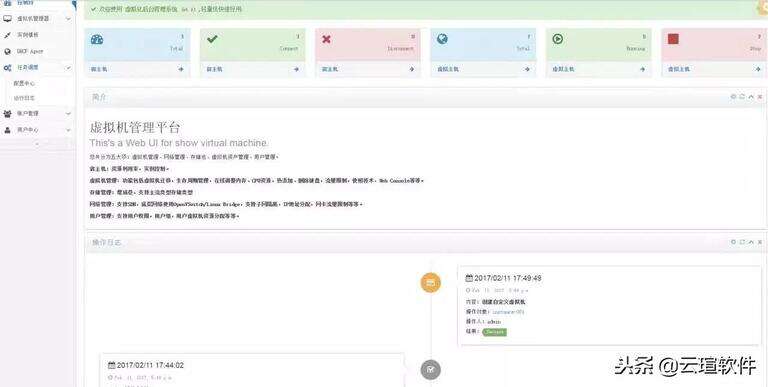Click the group-of-users icon in the sidebar
The image size is (768, 387).
[7, 114]
